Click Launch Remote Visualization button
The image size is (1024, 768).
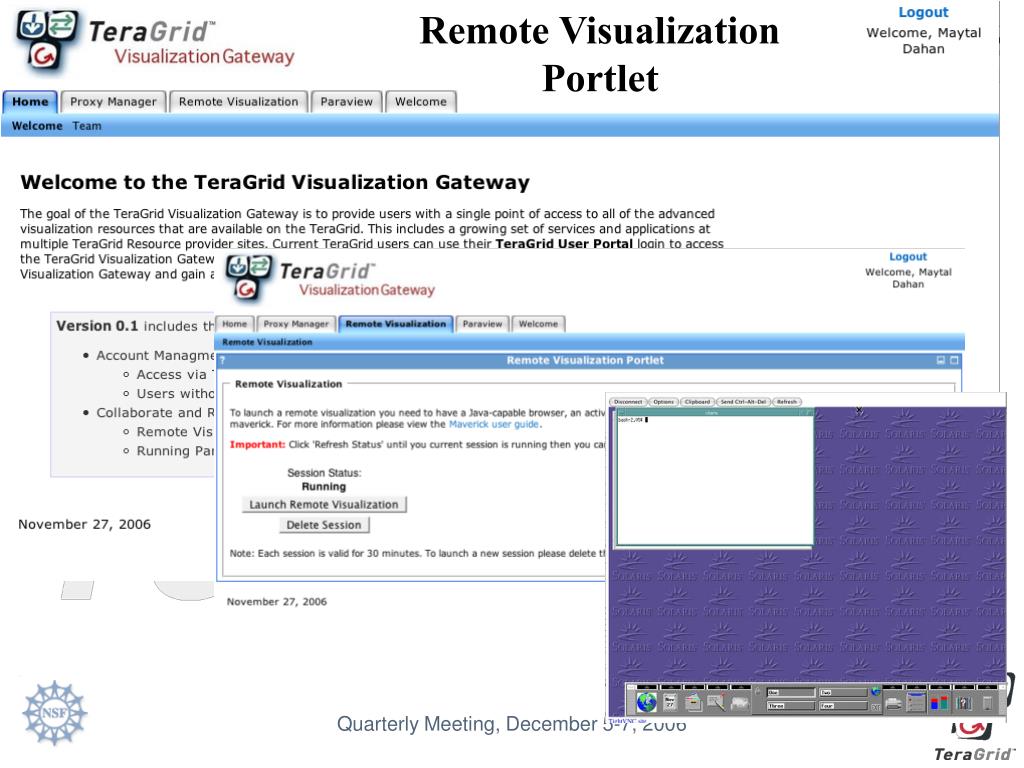coord(324,504)
